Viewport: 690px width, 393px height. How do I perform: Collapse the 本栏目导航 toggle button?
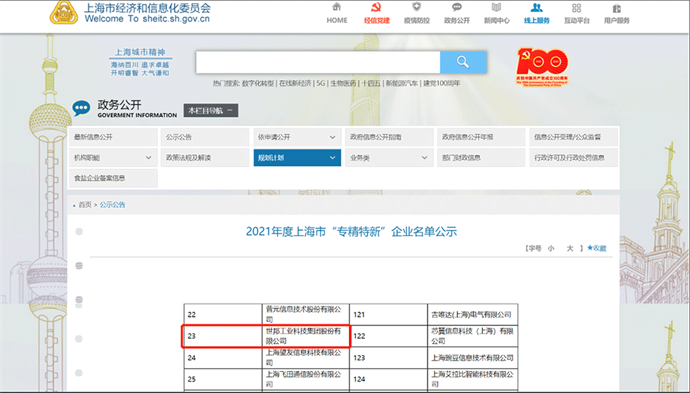click(x=211, y=110)
